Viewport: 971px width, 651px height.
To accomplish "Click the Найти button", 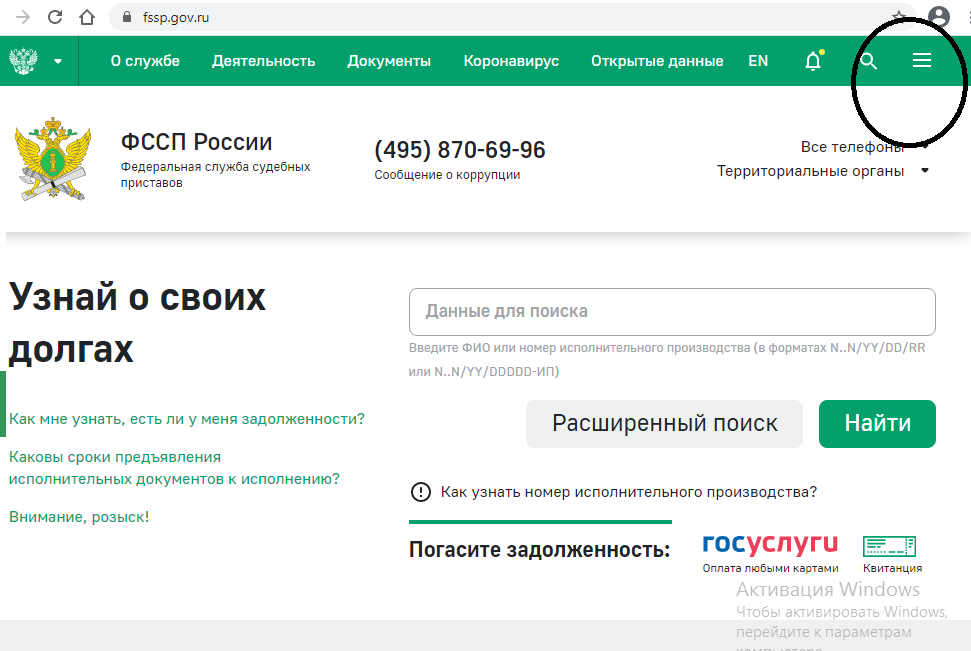I will pos(877,424).
